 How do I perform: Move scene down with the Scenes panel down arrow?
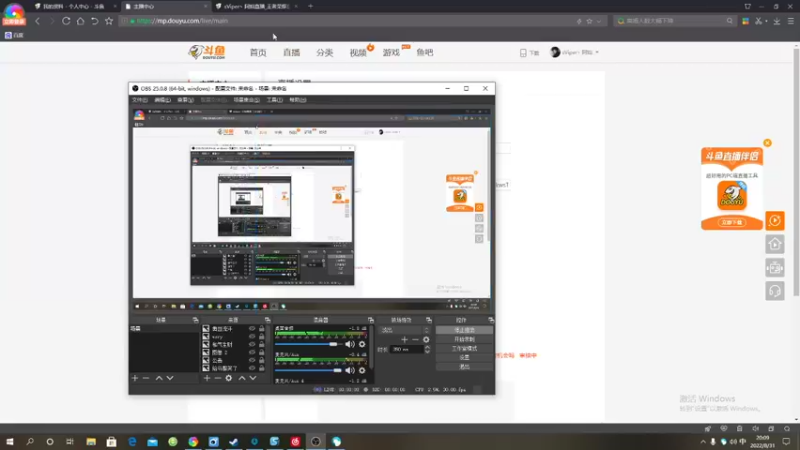(x=170, y=378)
